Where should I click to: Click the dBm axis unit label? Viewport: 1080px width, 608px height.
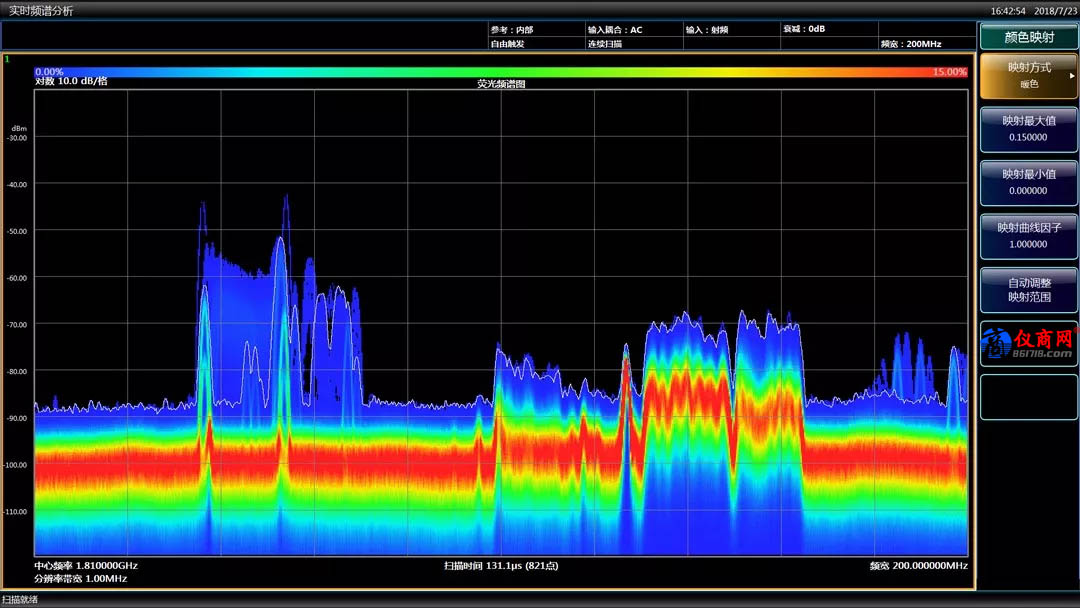point(19,128)
